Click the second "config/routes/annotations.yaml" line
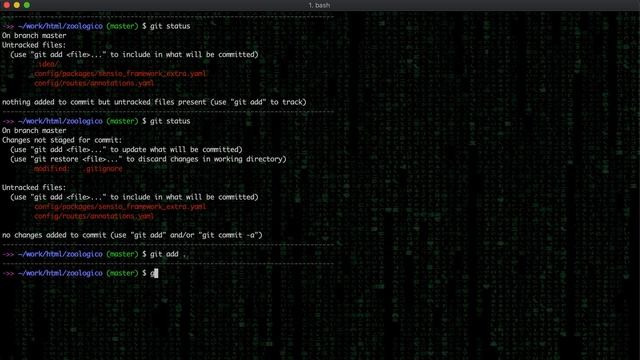The height and width of the screenshot is (360, 640). (94, 216)
